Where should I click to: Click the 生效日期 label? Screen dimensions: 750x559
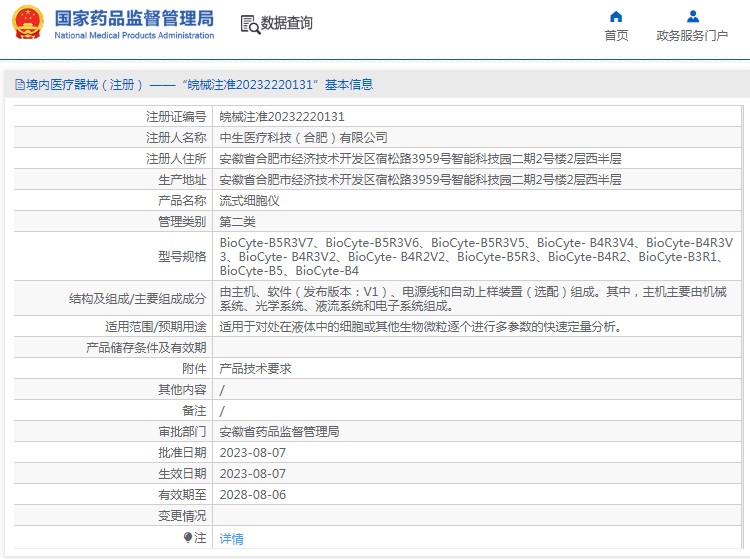coord(182,474)
